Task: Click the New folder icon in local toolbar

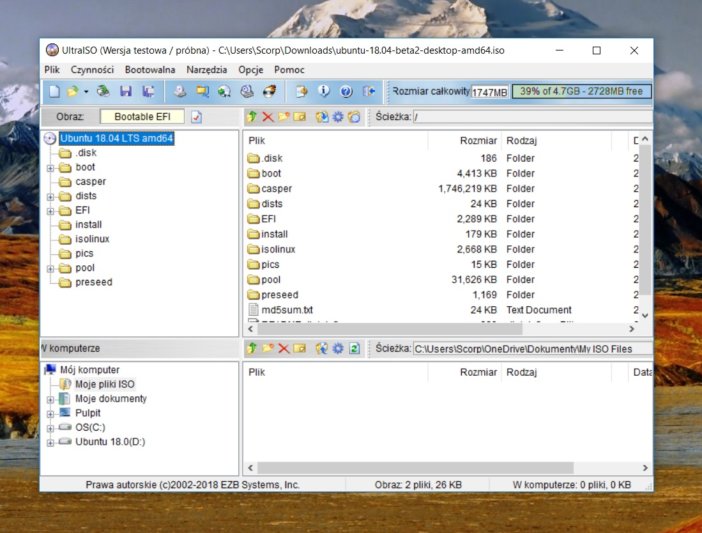Action: click(268, 348)
